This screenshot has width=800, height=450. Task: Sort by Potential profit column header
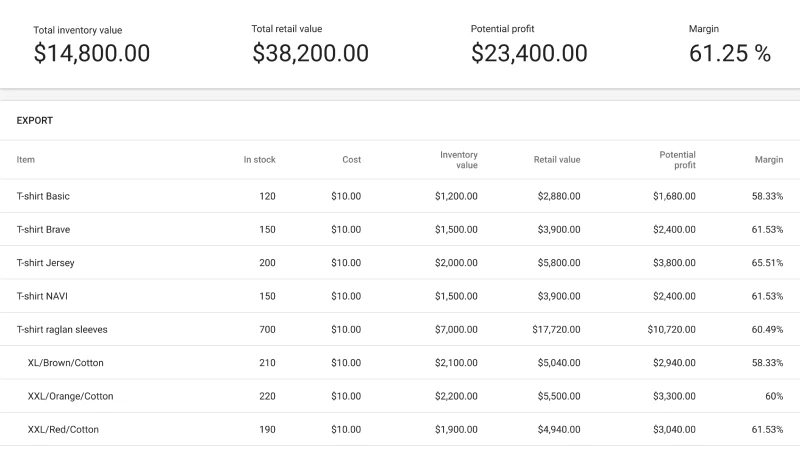(x=677, y=160)
